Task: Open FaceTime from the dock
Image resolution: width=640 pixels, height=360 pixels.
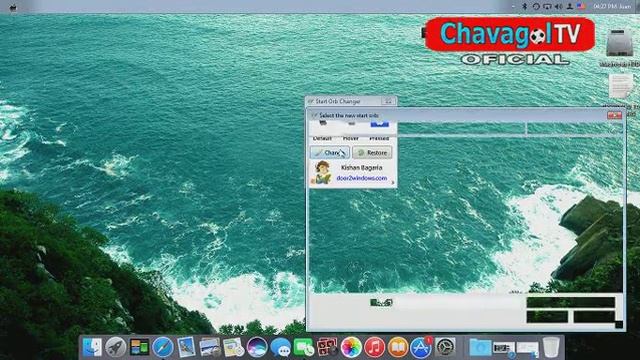Action: [304, 347]
